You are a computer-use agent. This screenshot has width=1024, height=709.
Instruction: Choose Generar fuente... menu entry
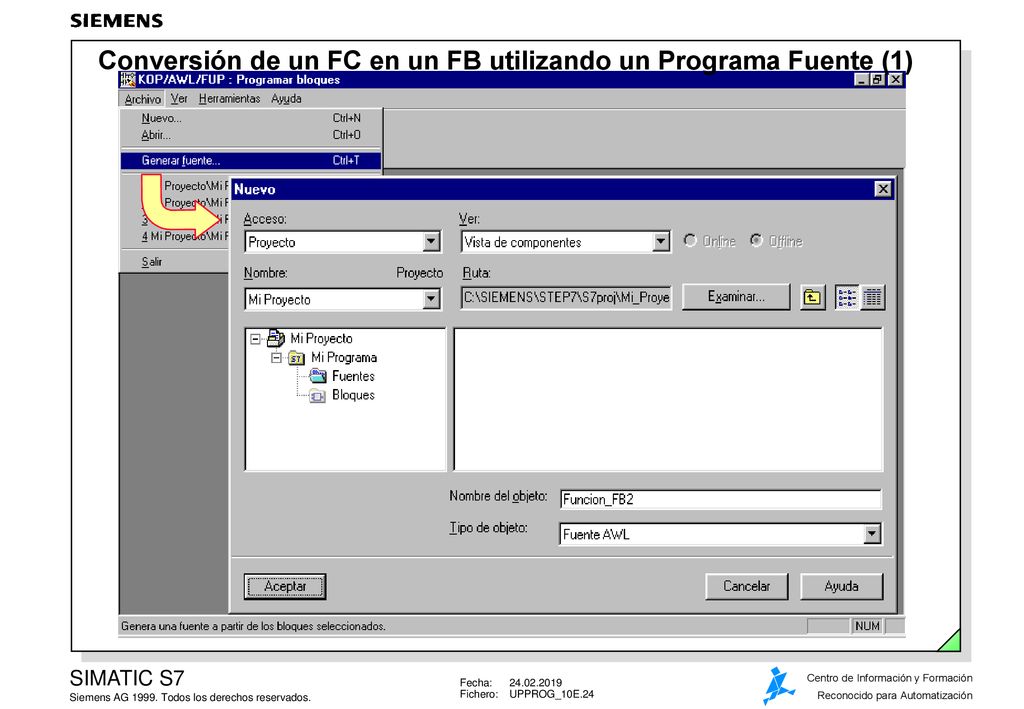click(251, 161)
